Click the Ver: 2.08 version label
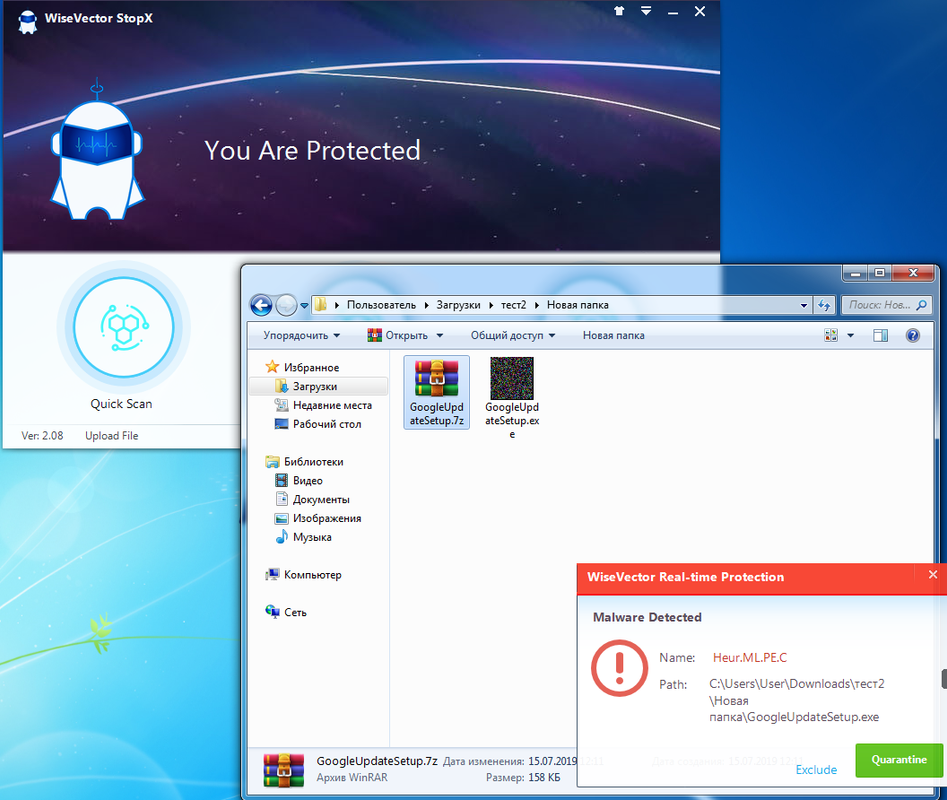This screenshot has height=800, width=947. (42, 435)
